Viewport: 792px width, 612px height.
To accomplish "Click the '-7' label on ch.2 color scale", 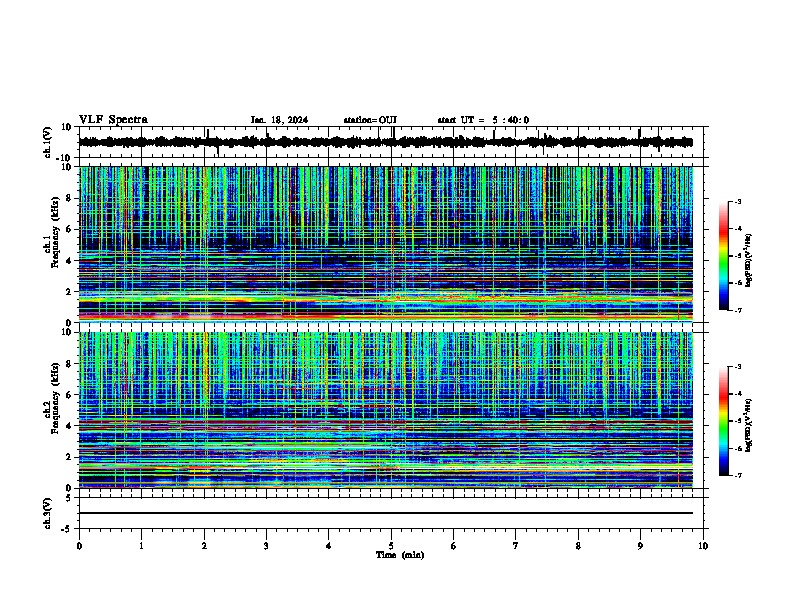I will point(738,475).
